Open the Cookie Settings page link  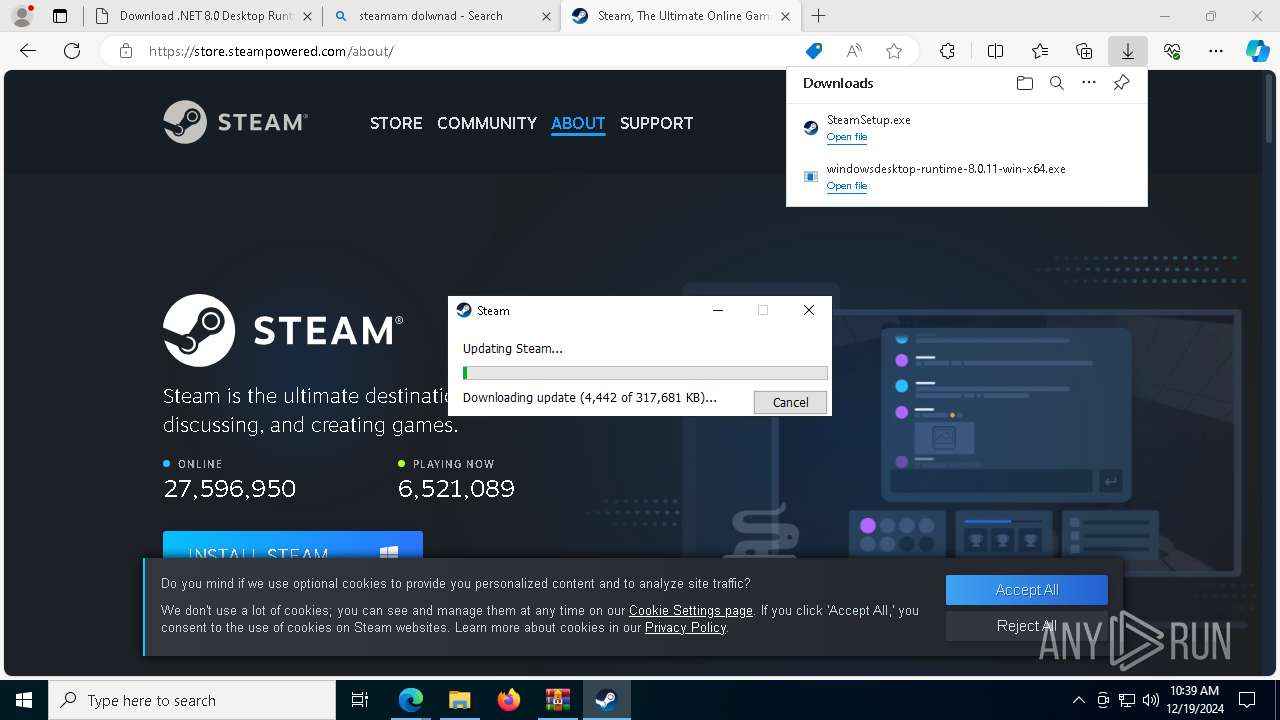pyautogui.click(x=691, y=610)
